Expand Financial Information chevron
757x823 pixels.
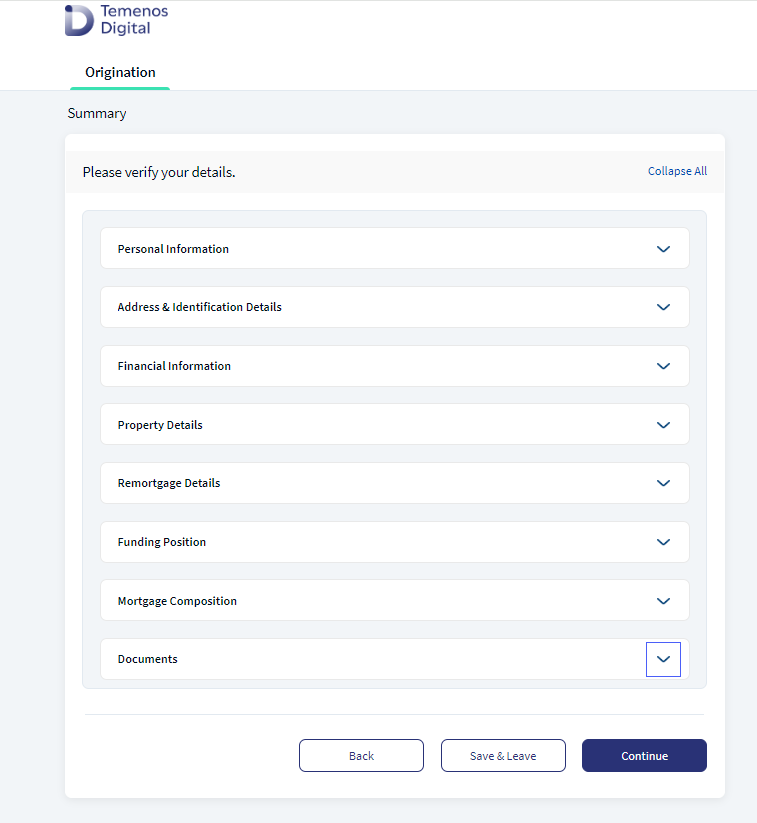[664, 366]
